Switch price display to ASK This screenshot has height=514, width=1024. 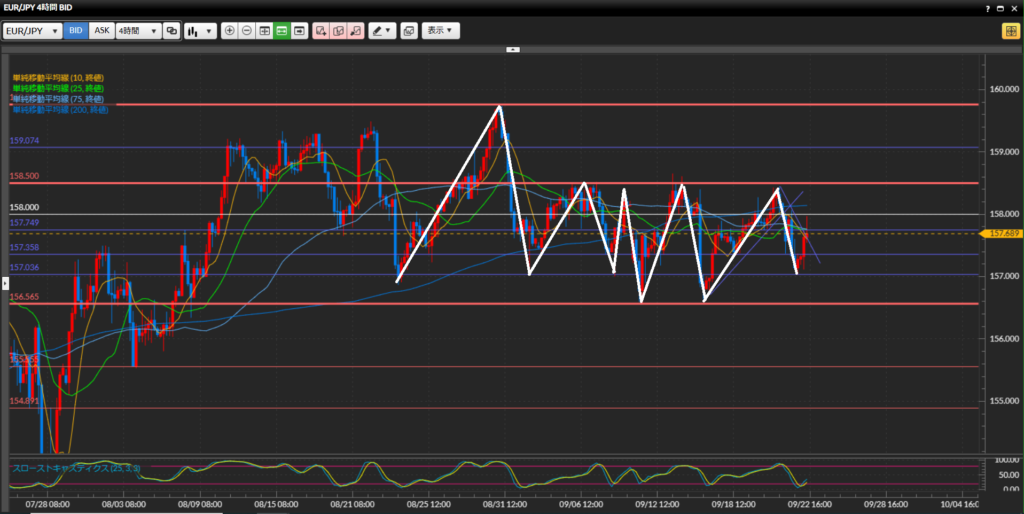[101, 31]
